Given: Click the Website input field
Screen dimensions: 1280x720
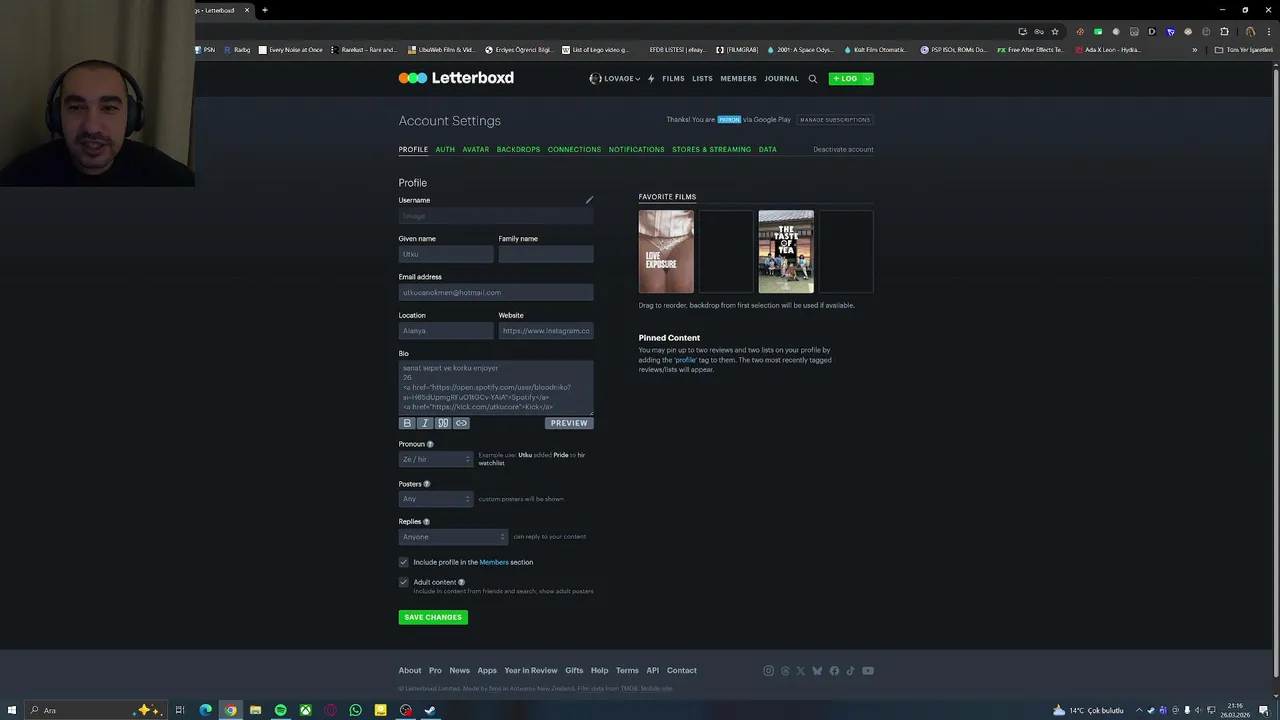Looking at the screenshot, I should [546, 331].
